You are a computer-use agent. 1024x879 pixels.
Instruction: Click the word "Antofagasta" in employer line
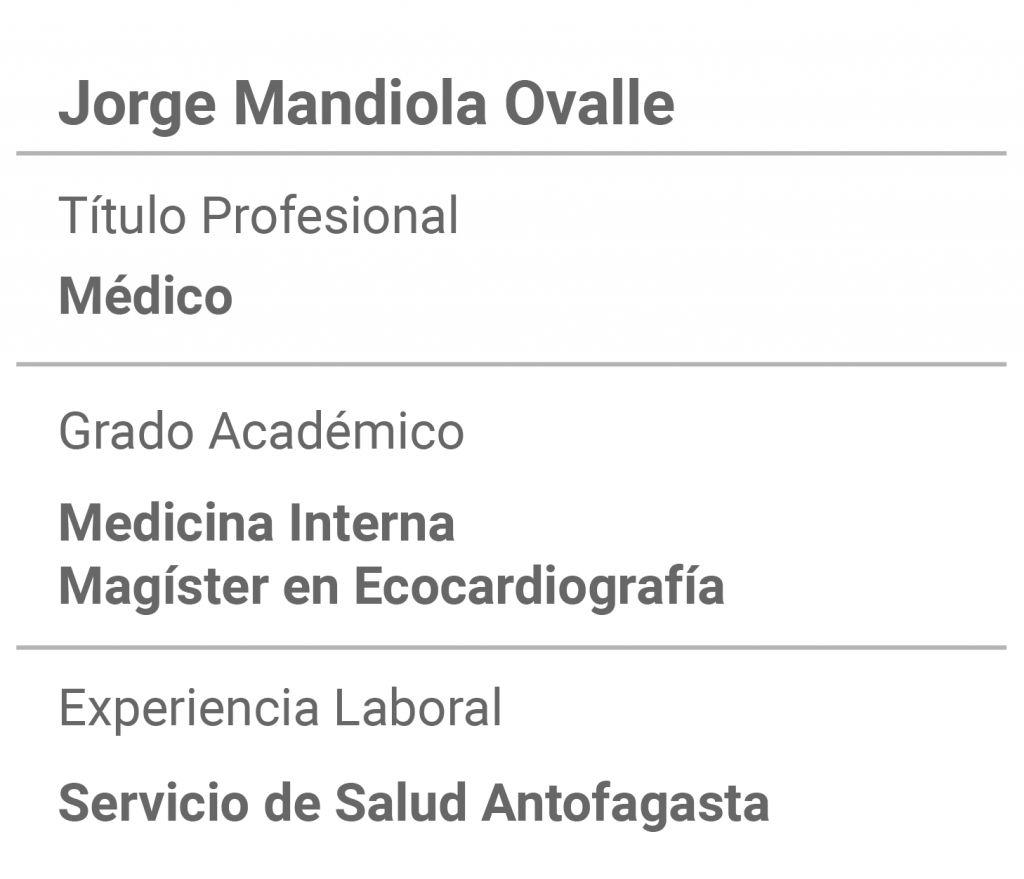[x=626, y=805]
